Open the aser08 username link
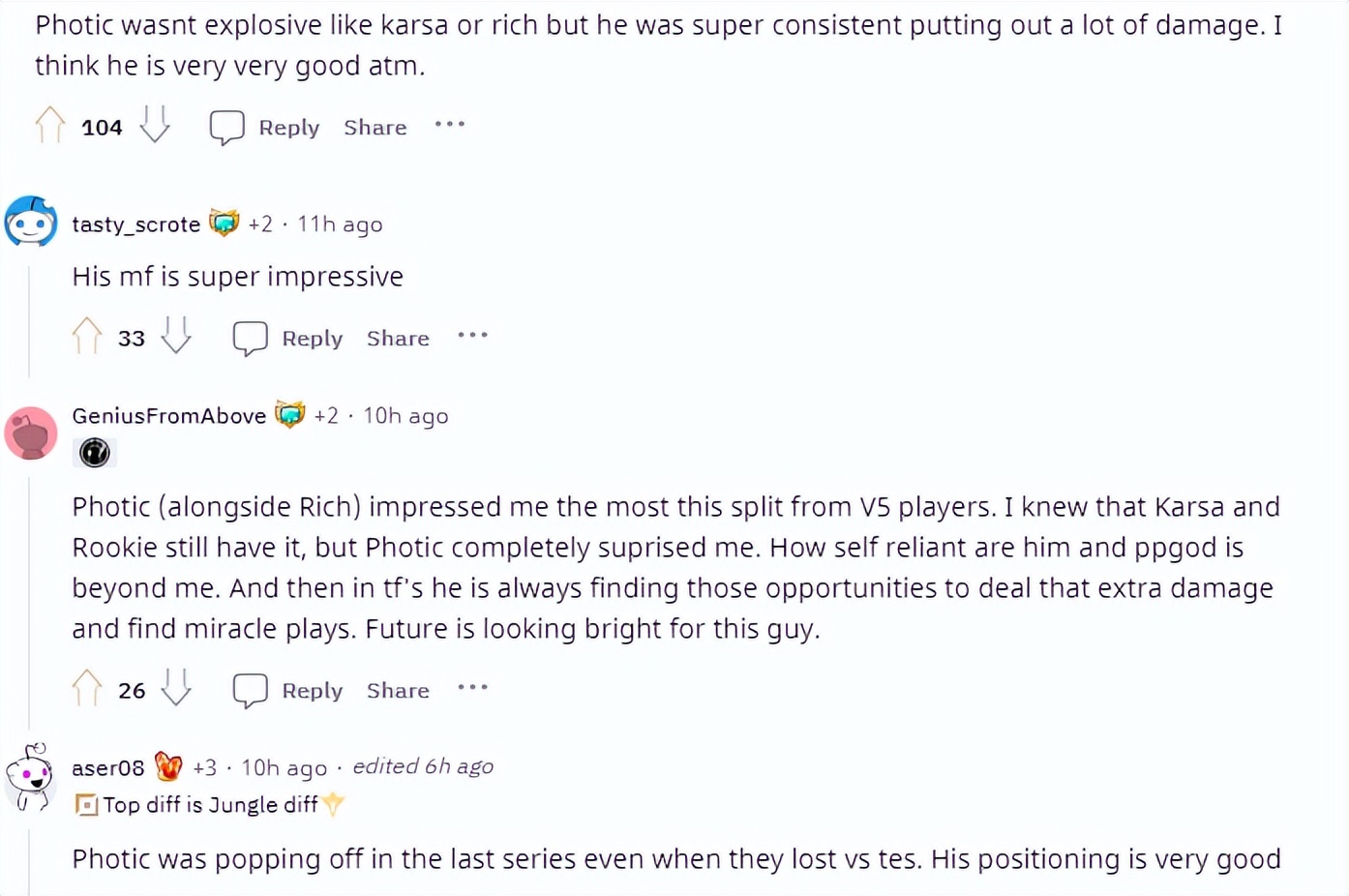The image size is (1349, 896). coord(107,768)
